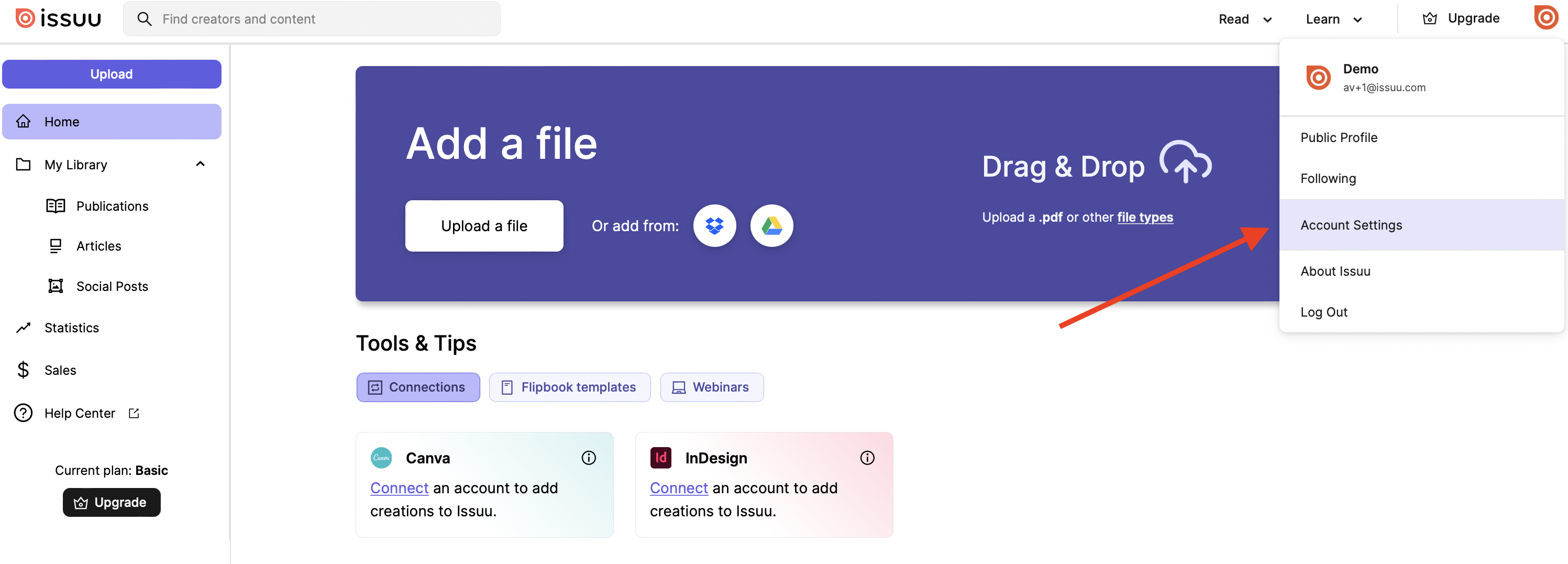
Task: Collapse the My Library section chevron
Action: point(200,164)
